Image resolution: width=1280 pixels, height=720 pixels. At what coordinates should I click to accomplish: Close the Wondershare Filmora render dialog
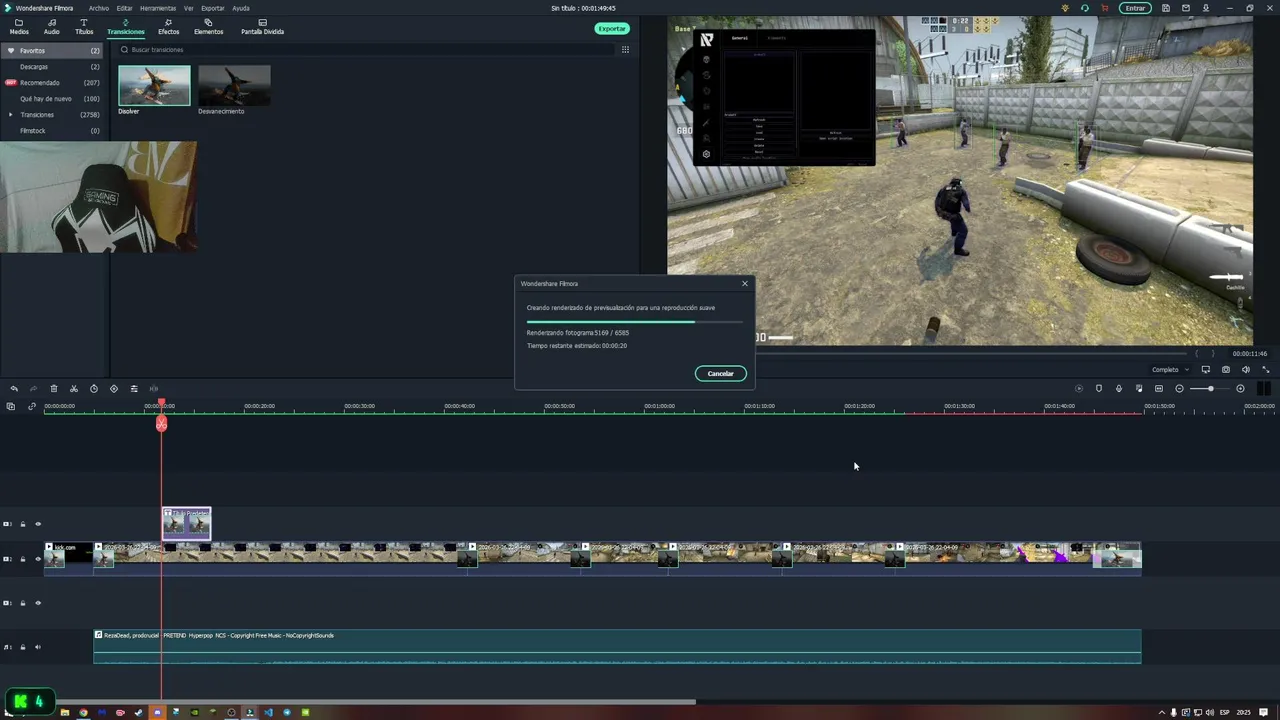click(744, 283)
